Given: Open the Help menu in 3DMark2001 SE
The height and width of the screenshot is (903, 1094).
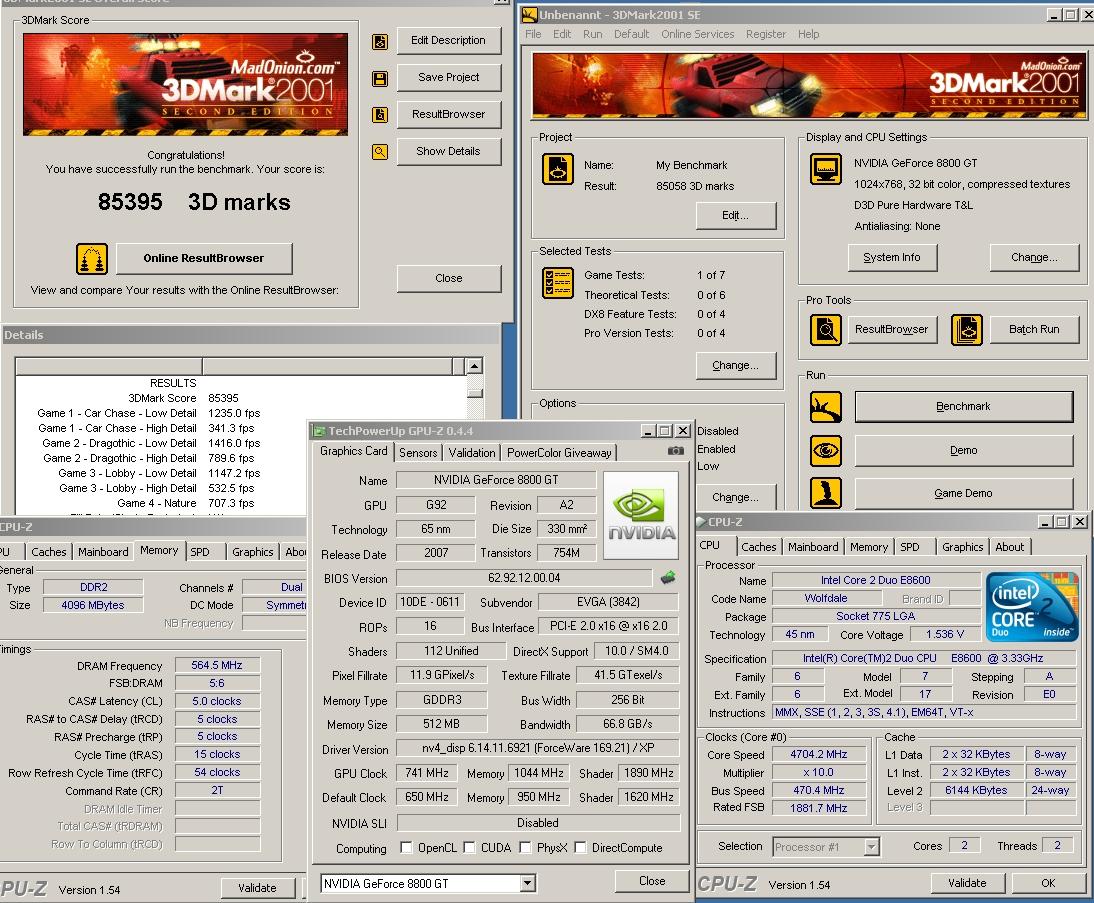Looking at the screenshot, I should tap(809, 34).
